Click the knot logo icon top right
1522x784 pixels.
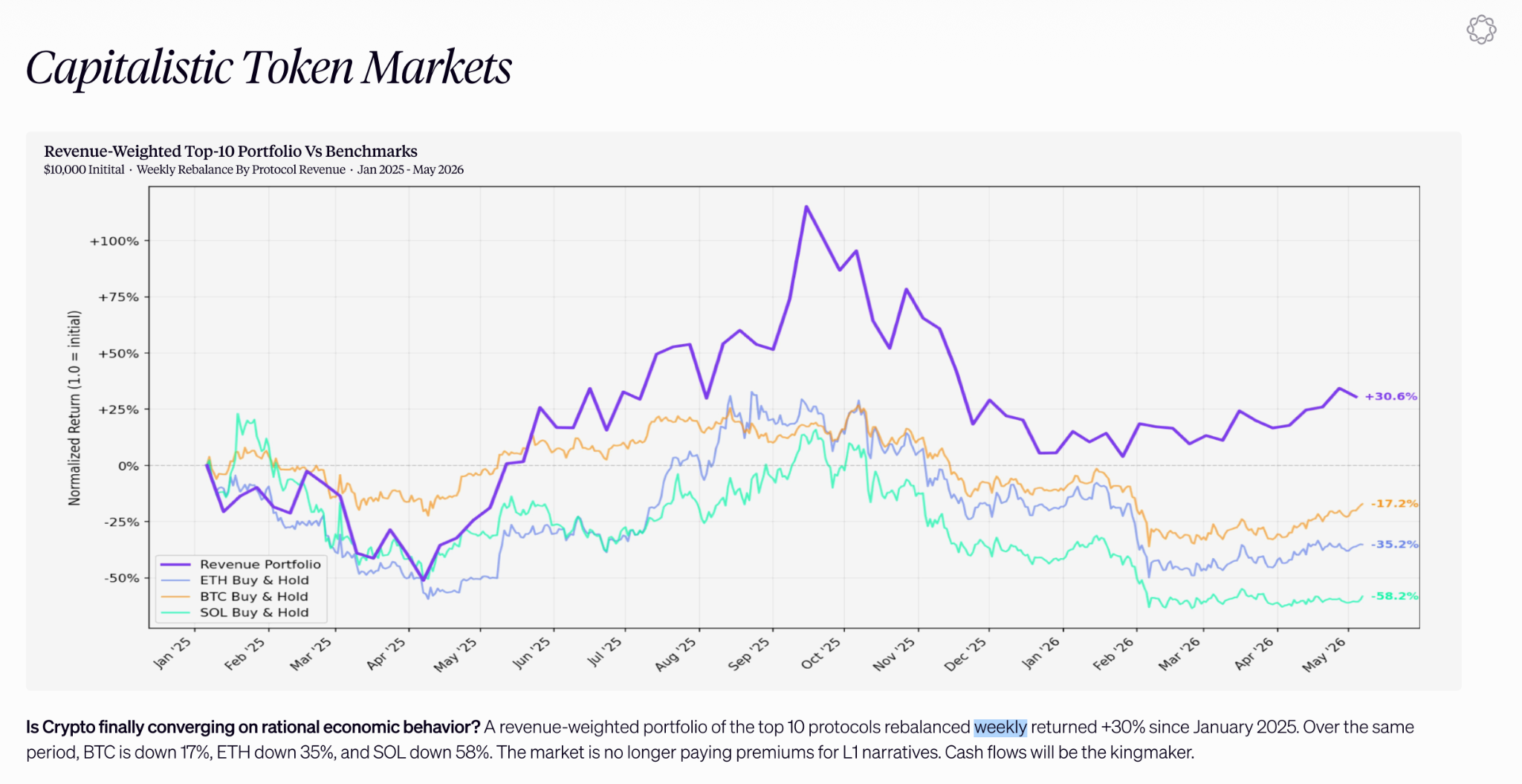1481,30
